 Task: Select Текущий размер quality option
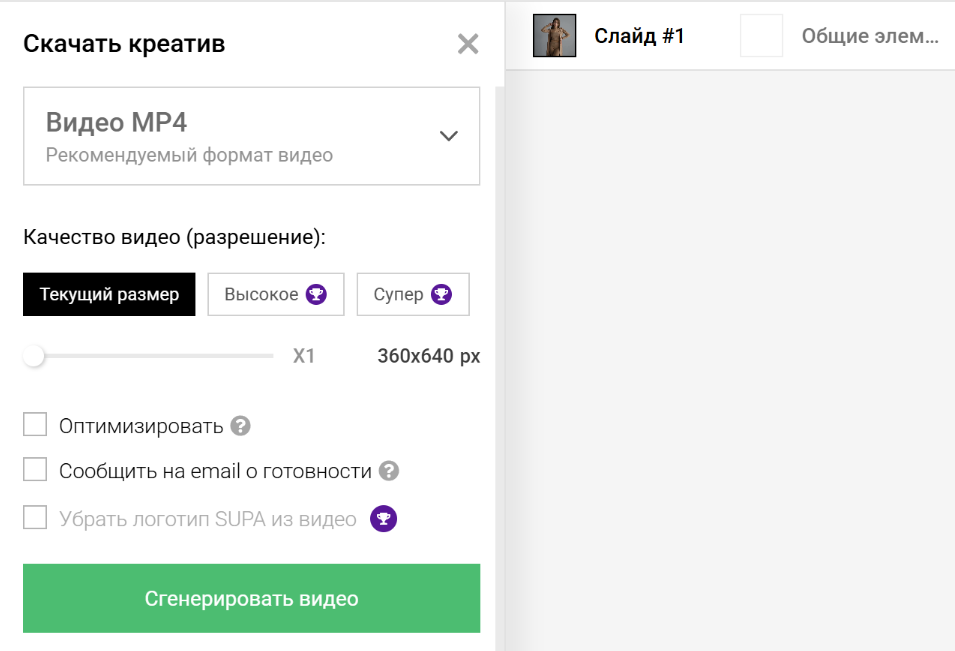109,295
